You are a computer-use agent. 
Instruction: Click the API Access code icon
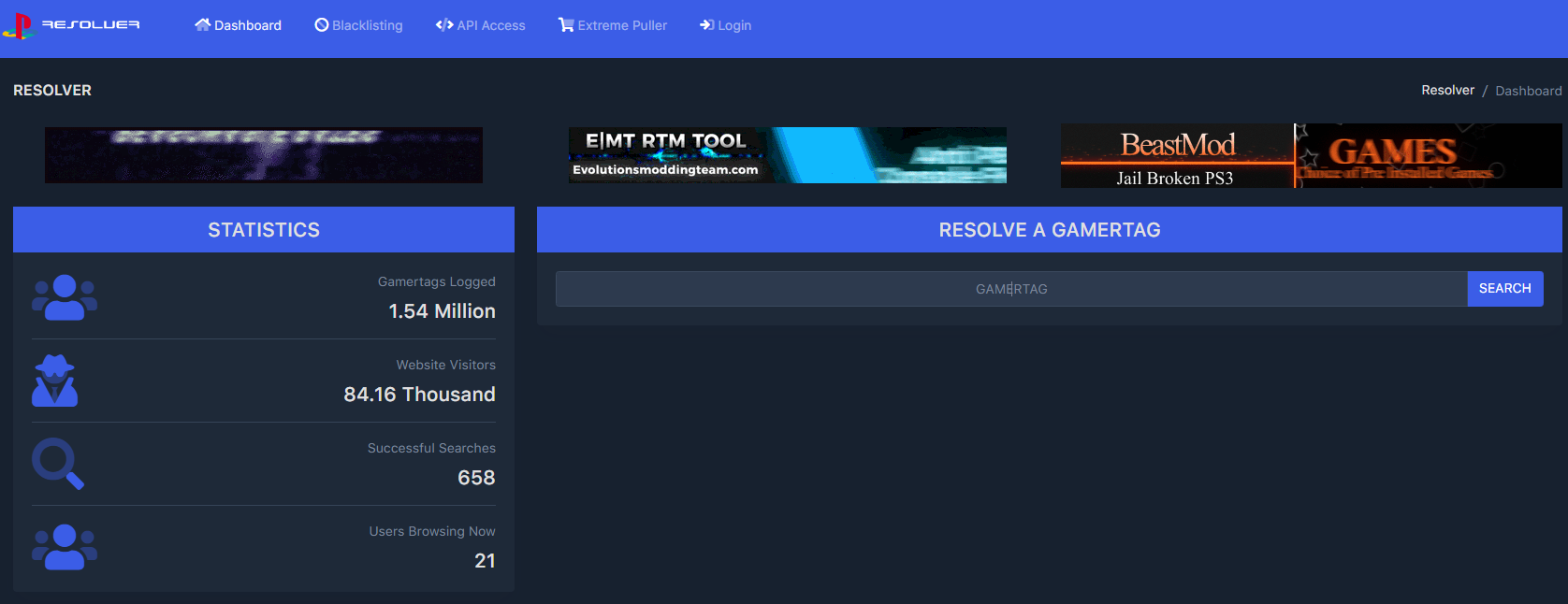tap(444, 25)
